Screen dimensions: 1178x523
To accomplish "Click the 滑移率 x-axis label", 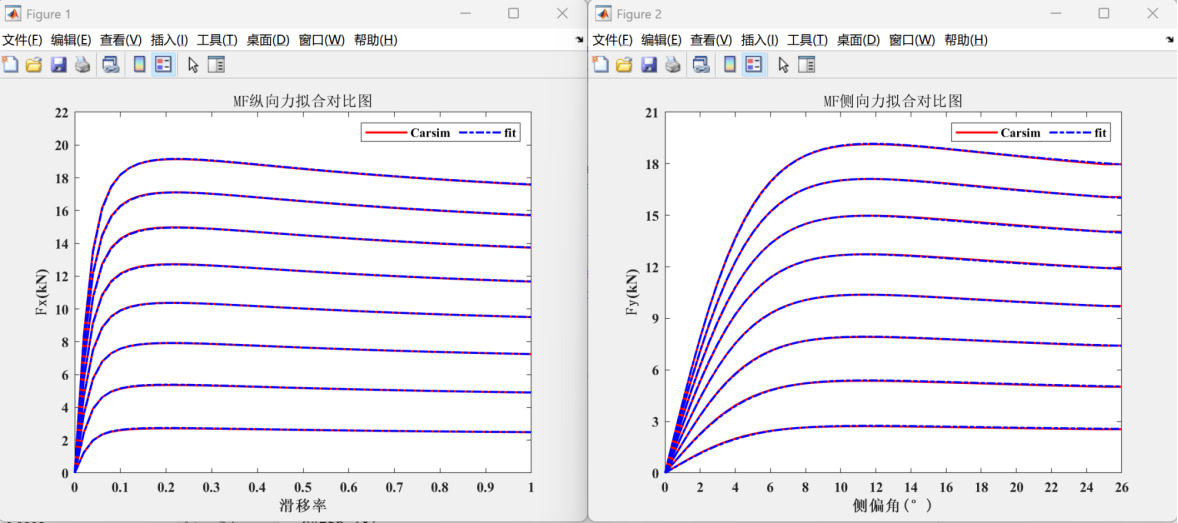I will pos(303,505).
